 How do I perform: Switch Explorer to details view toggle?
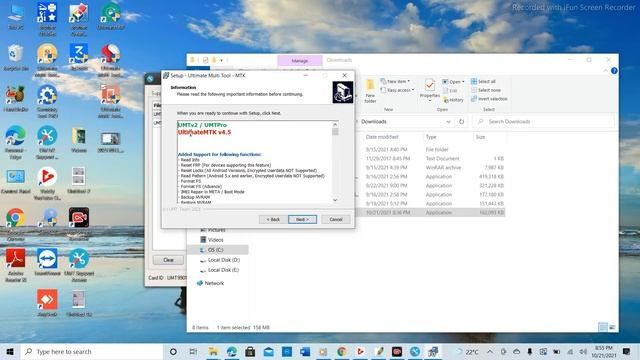pos(603,327)
